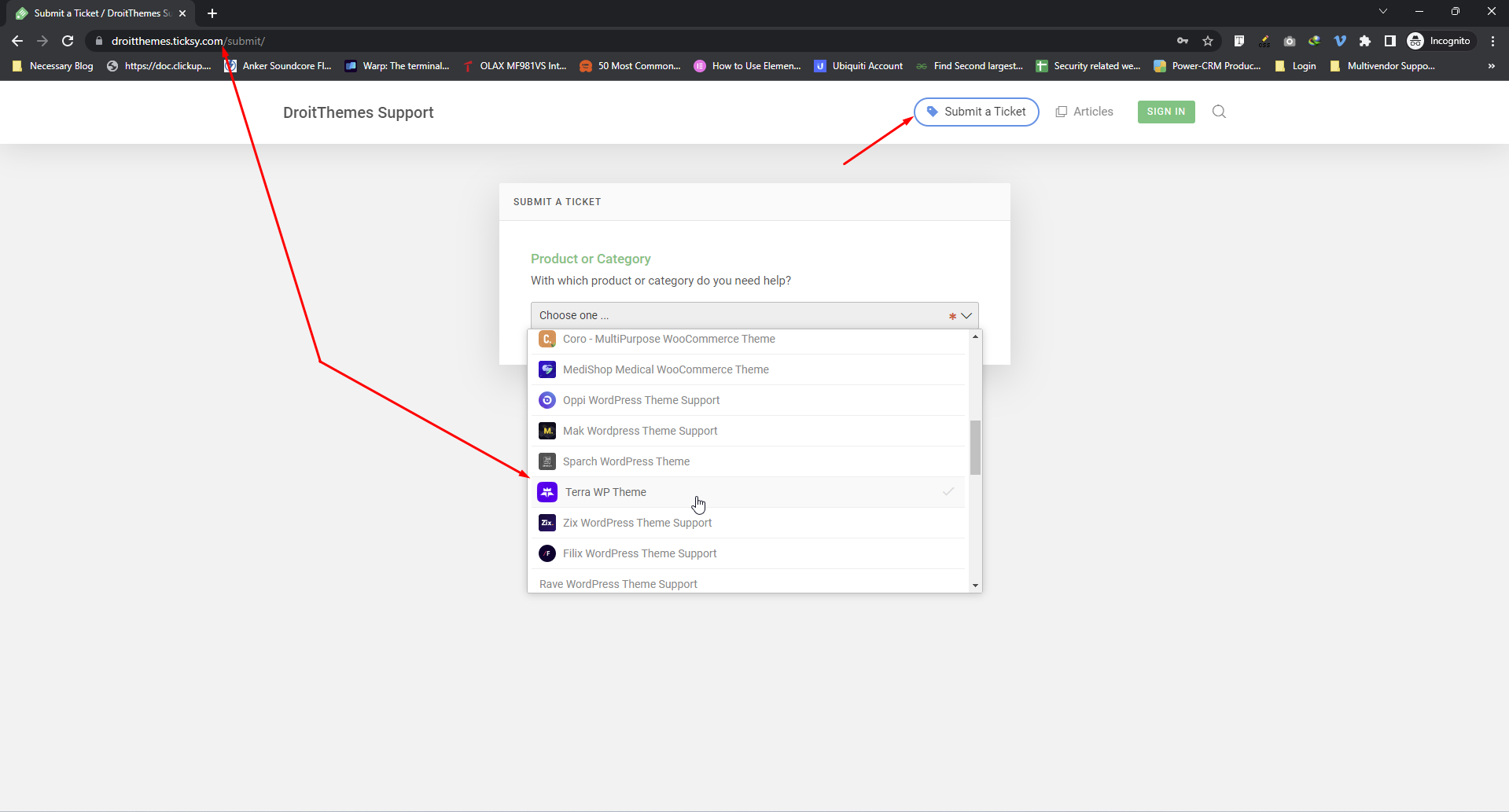
Task: Click the Sparch theme gray icon
Action: coord(547,461)
